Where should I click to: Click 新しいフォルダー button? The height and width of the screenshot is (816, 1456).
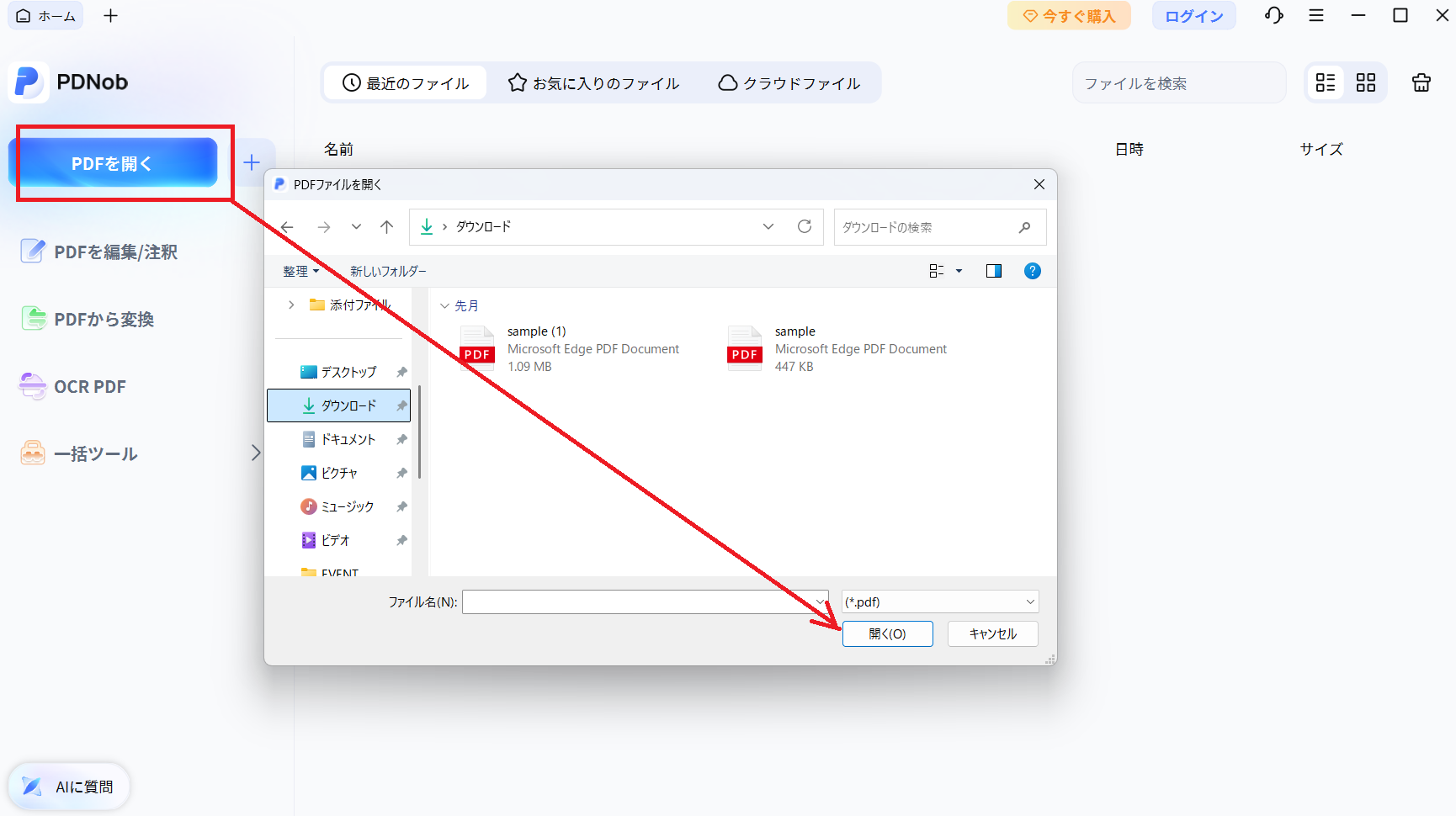(x=388, y=271)
